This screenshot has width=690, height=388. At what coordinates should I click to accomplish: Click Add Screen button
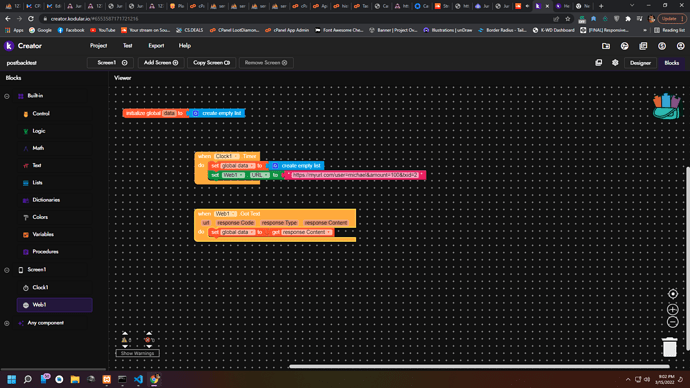161,63
